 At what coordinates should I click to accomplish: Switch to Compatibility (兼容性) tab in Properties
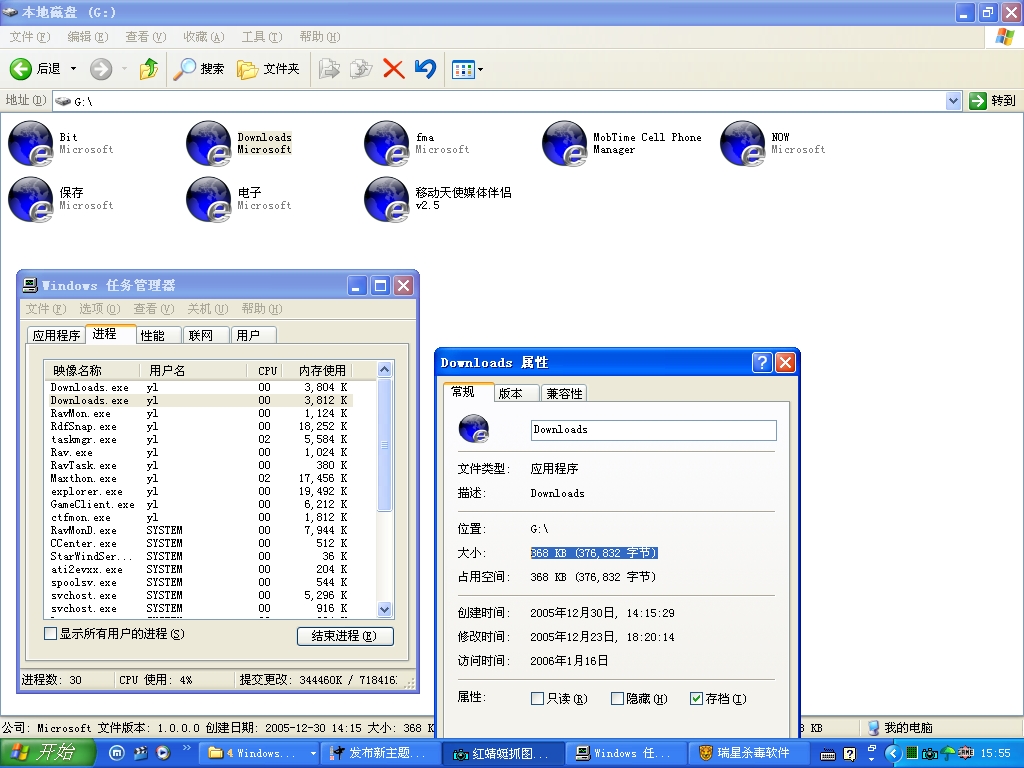[564, 393]
